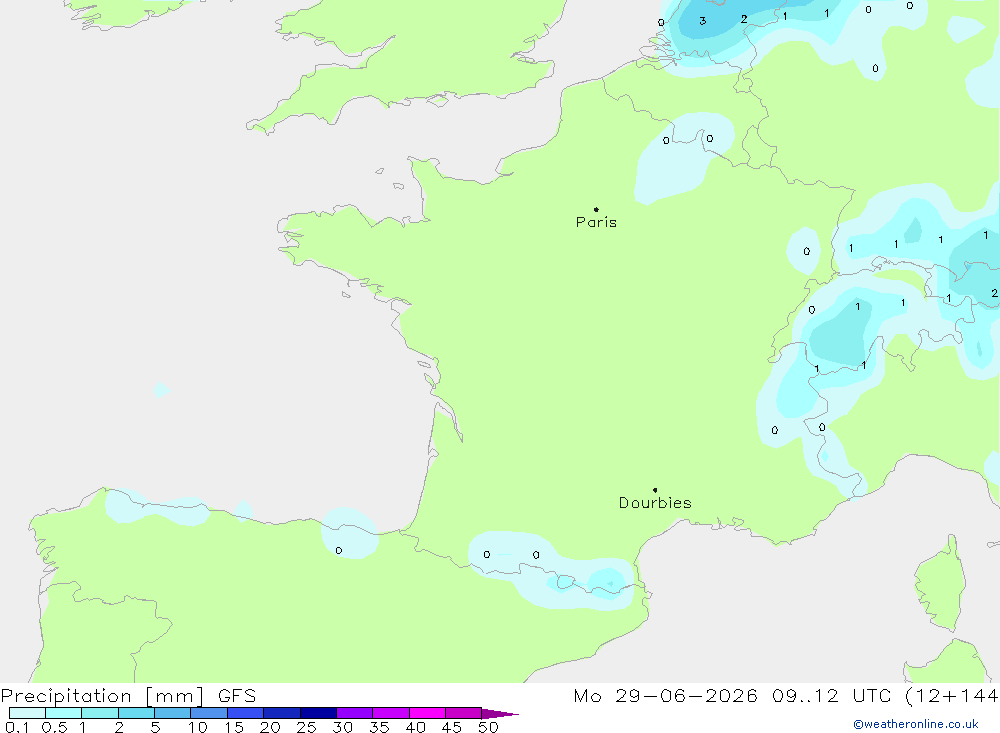Click the legend value label 0.5
The image size is (1000, 733).
(54, 727)
